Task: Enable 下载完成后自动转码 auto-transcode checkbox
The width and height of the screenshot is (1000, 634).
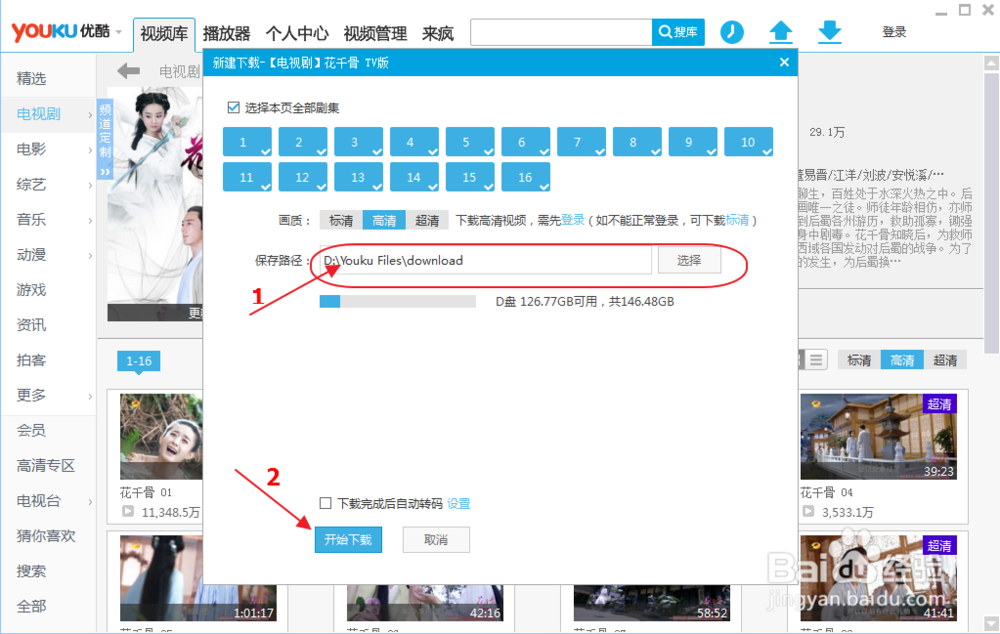Action: pos(323,505)
